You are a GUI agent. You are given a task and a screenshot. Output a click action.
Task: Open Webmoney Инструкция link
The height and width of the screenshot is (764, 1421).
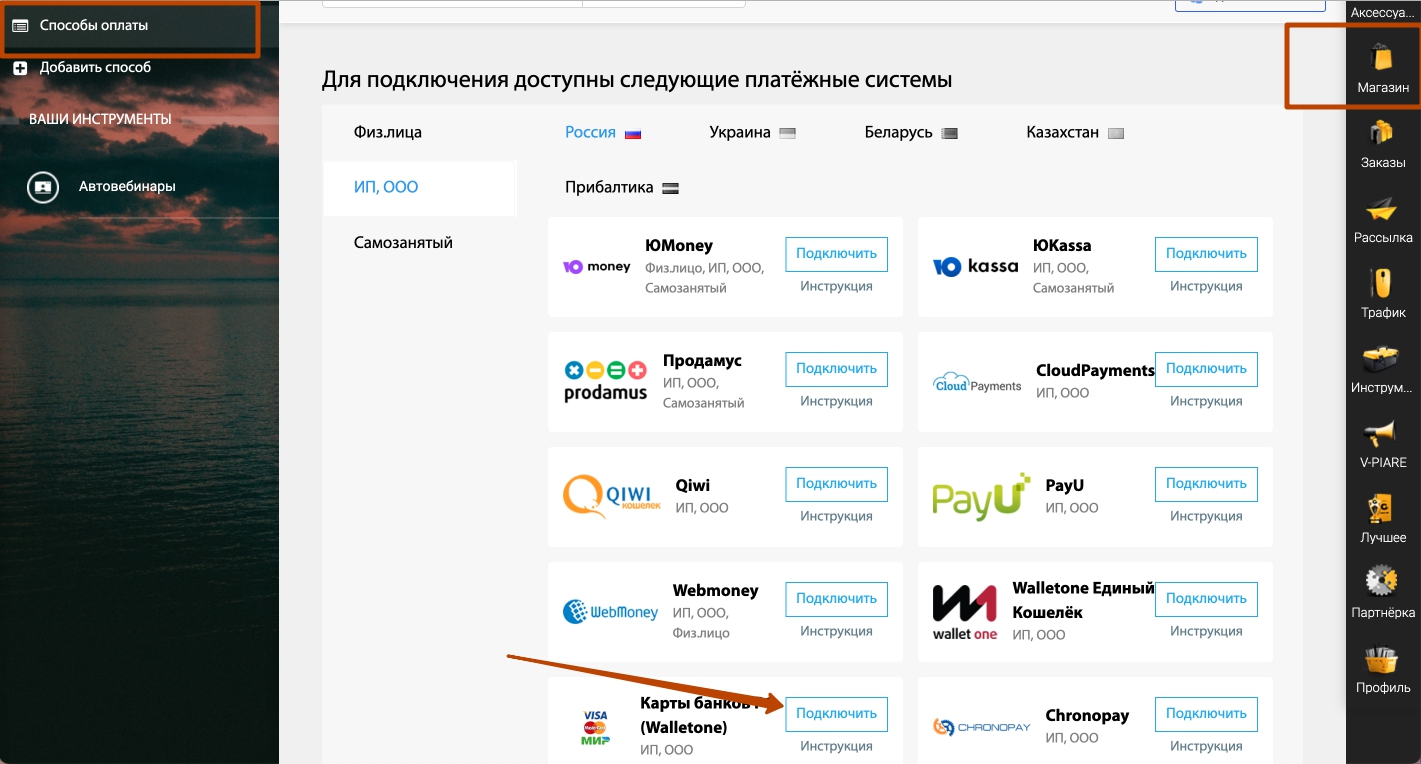[836, 631]
